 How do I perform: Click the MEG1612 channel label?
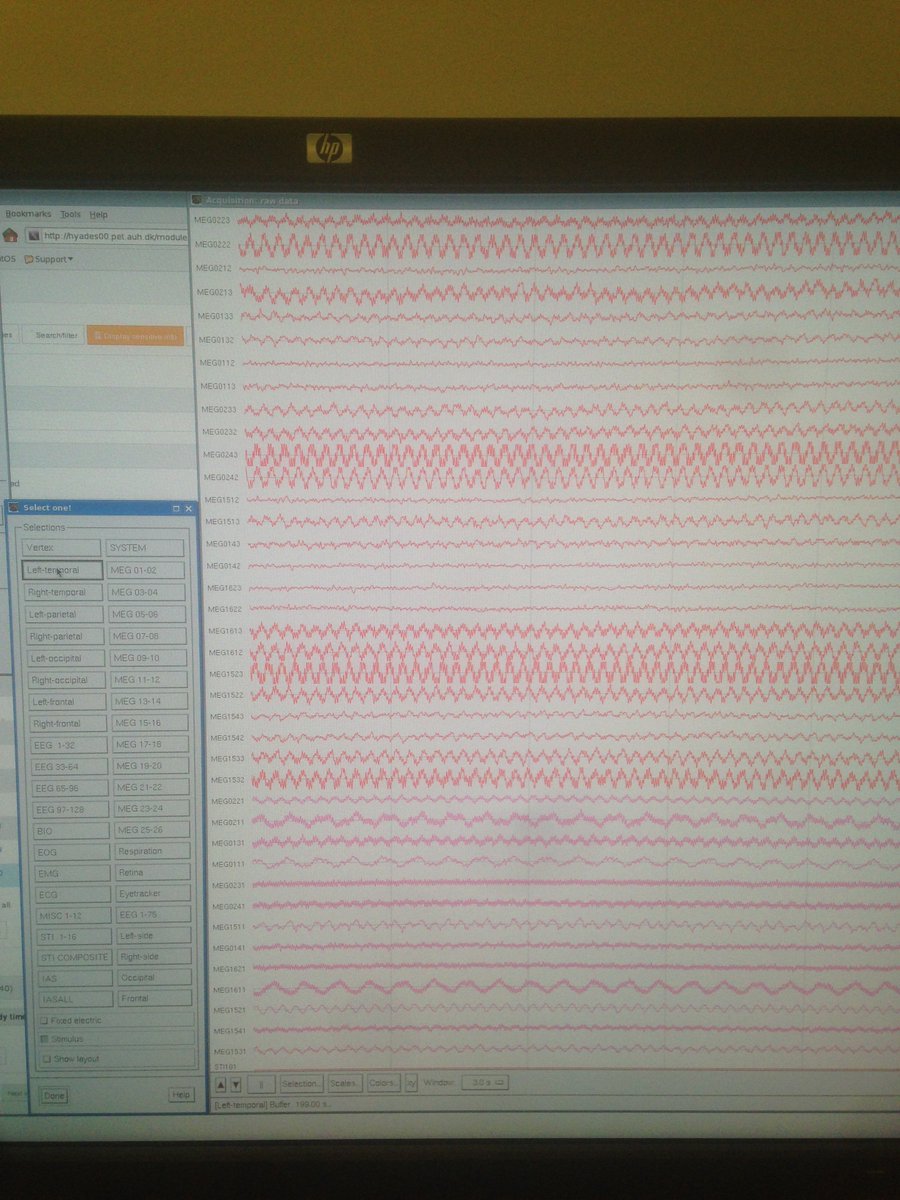click(225, 652)
